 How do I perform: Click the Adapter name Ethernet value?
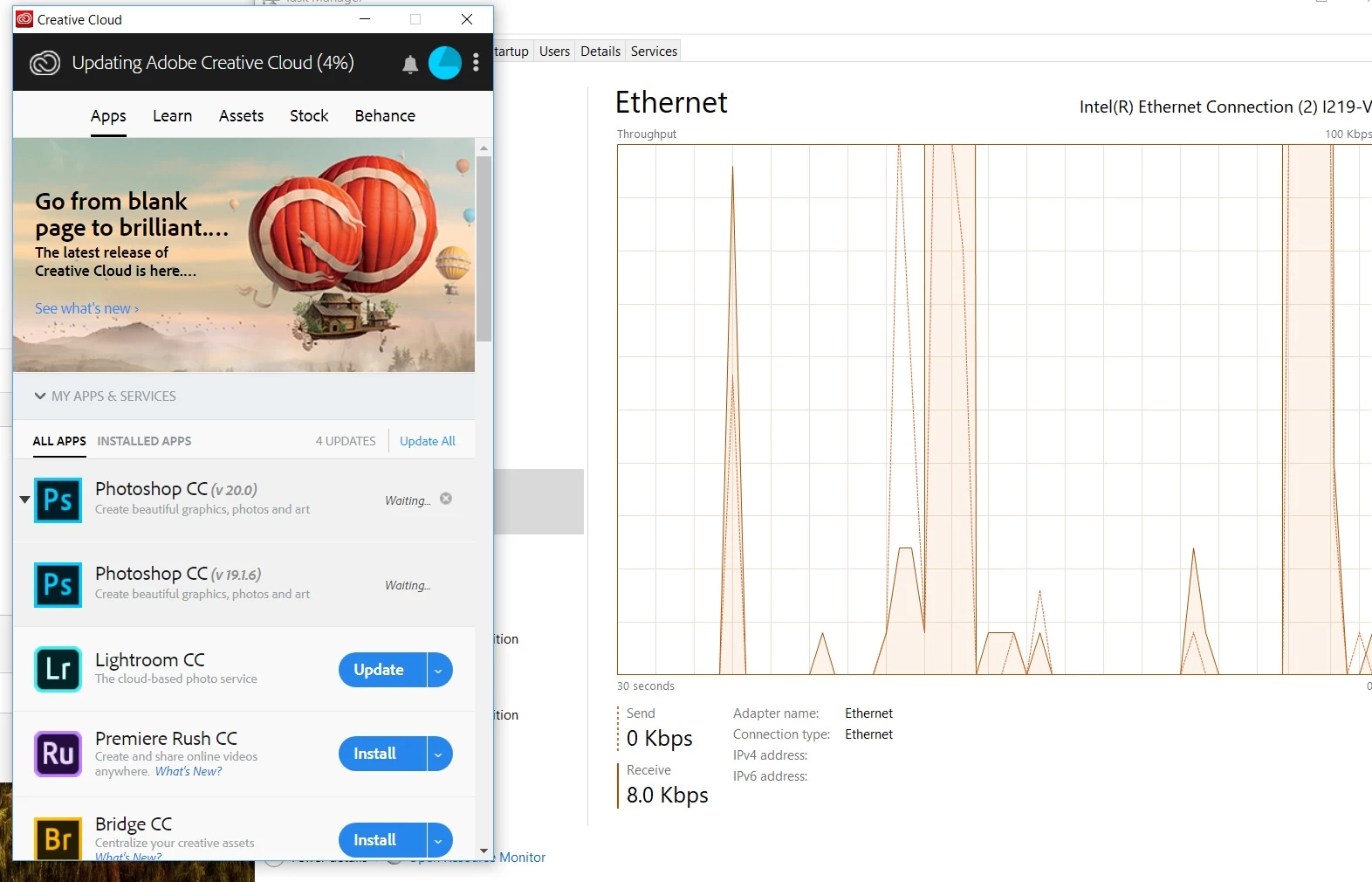[868, 713]
